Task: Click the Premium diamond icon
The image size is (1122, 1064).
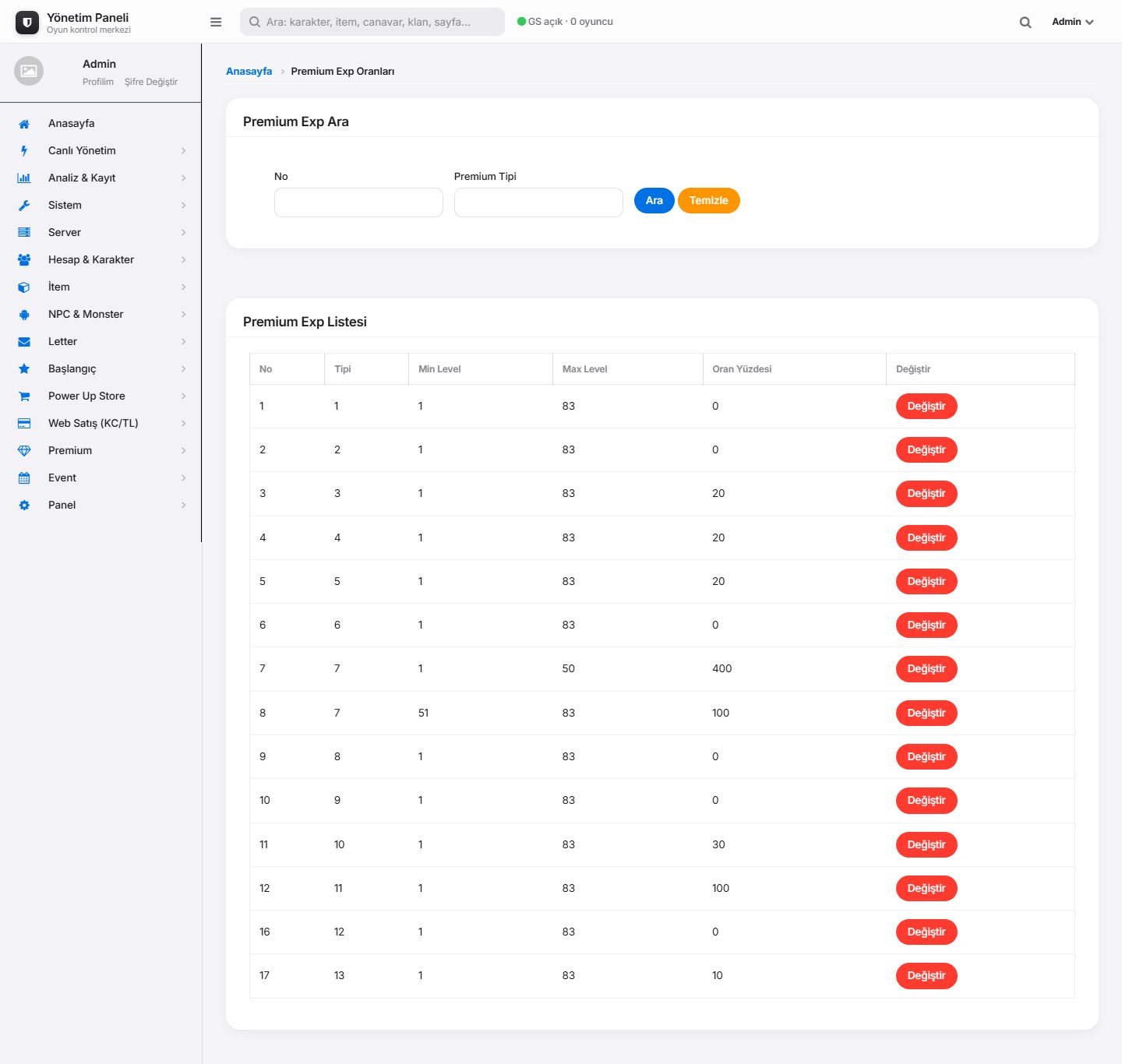Action: 24,451
